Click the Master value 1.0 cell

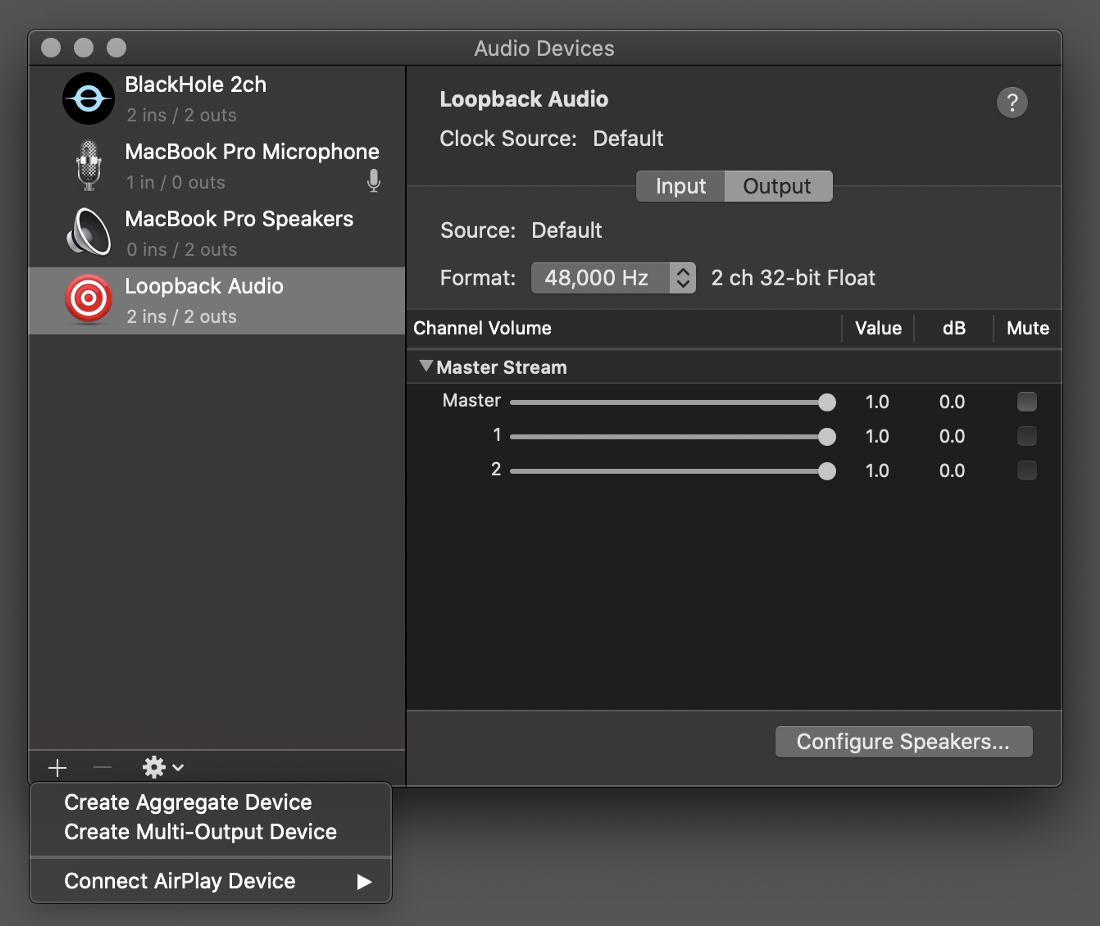pyautogui.click(x=877, y=402)
